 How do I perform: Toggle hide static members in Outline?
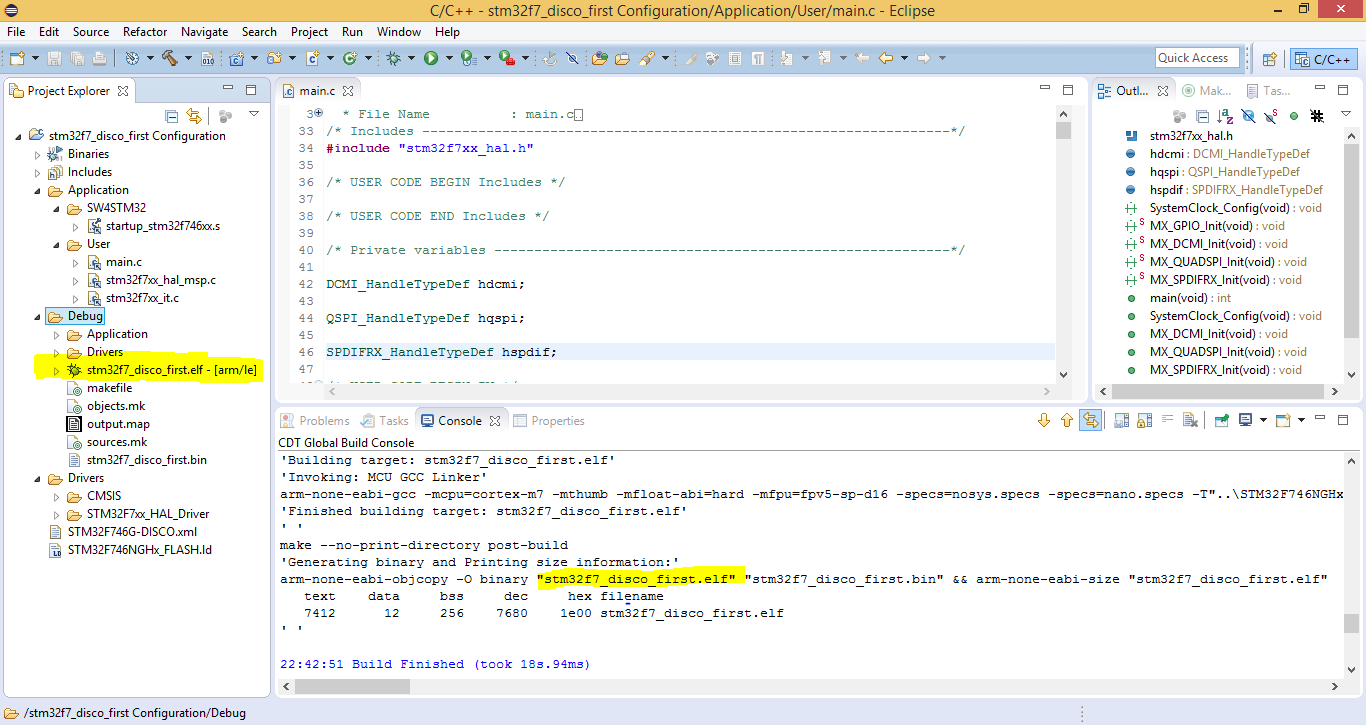1271,116
